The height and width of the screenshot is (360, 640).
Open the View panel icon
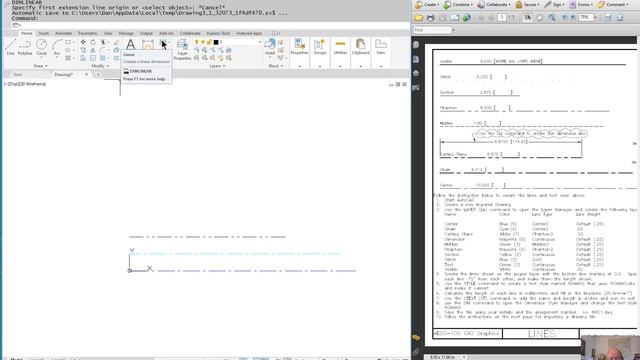pyautogui.click(x=380, y=47)
